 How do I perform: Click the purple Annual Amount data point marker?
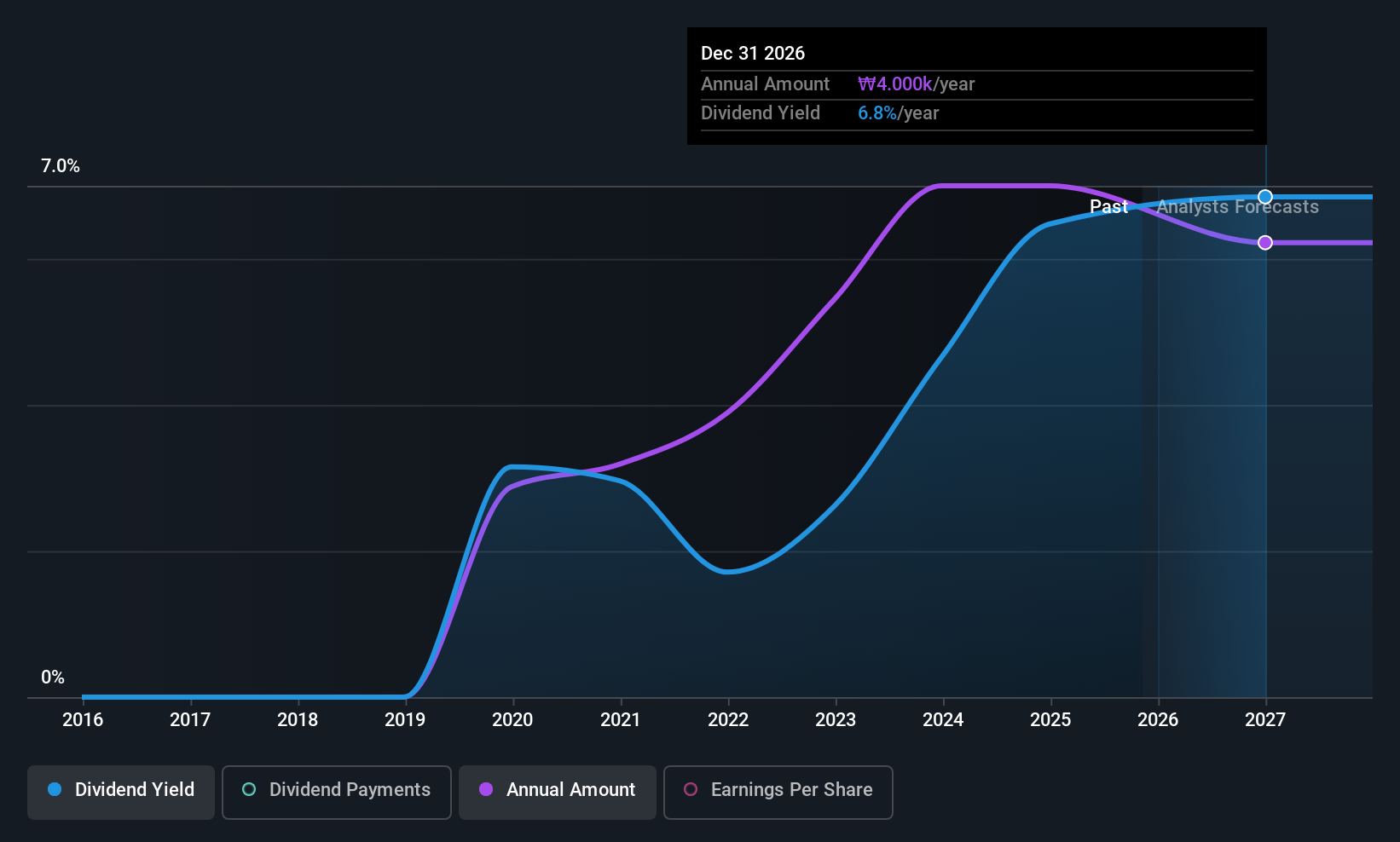1265,243
